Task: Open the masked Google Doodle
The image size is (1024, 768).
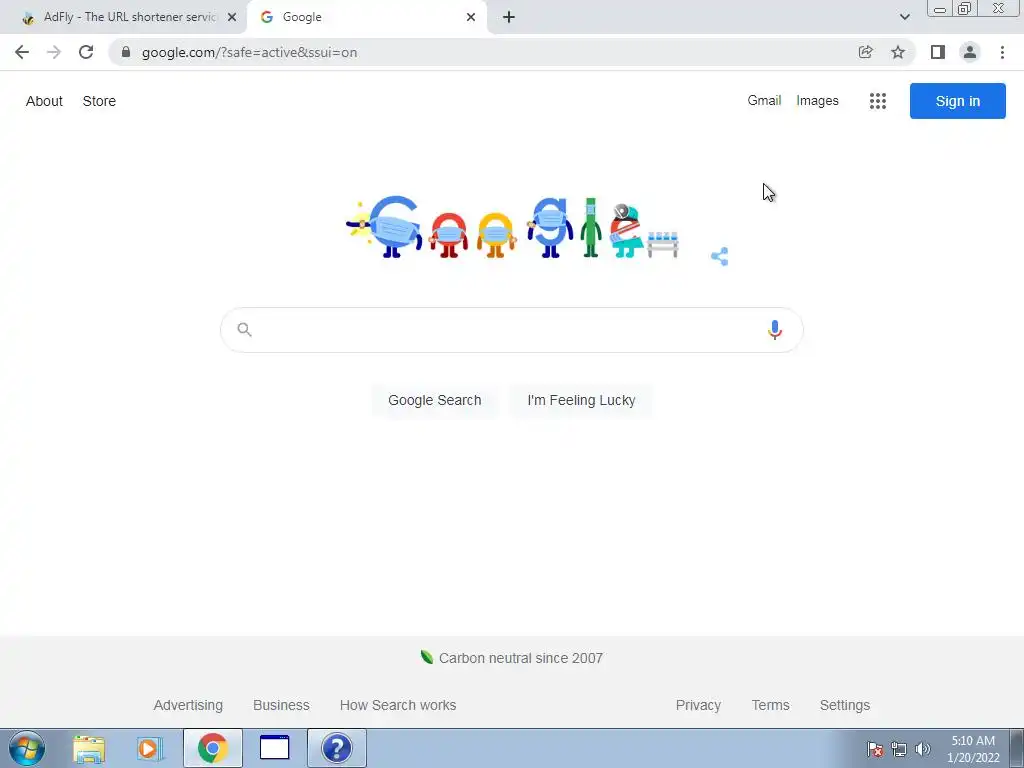Action: pyautogui.click(x=512, y=227)
